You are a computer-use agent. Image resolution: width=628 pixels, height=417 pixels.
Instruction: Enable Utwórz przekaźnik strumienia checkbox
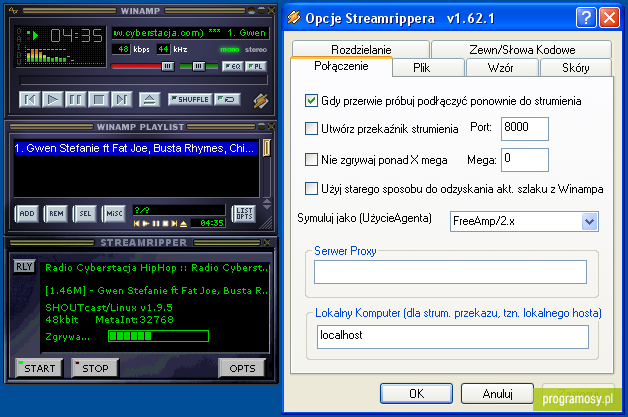[311, 129]
